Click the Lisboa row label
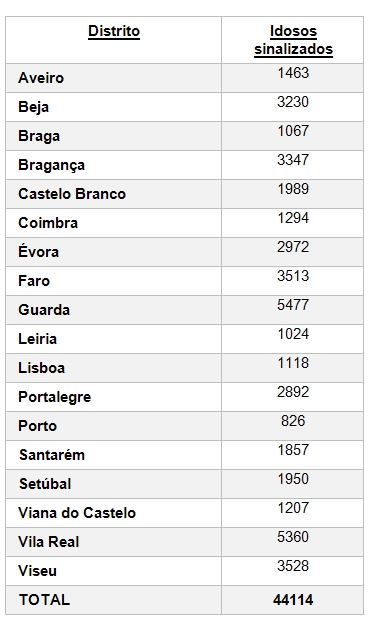This screenshot has height=625, width=374. point(41,368)
